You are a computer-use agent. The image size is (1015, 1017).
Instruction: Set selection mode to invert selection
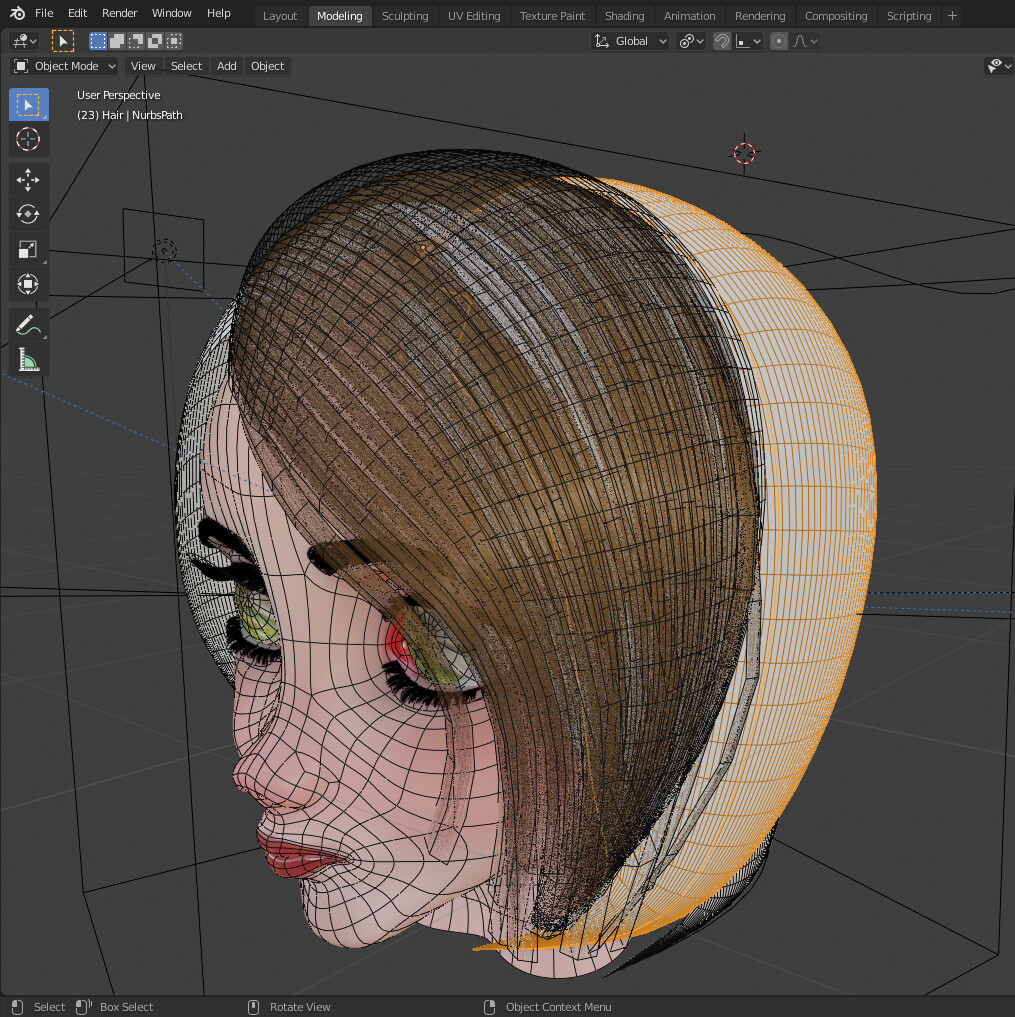pyautogui.click(x=154, y=42)
